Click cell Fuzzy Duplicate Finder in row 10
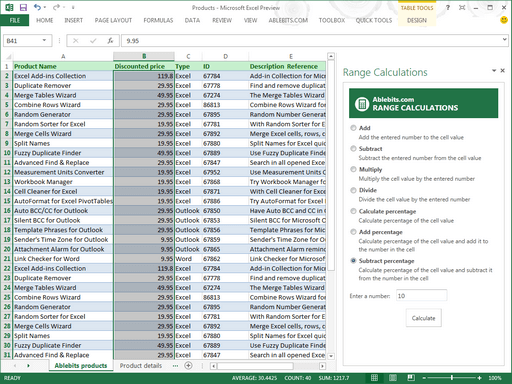Image resolution: width=512 pixels, height=384 pixels. click(x=63, y=153)
